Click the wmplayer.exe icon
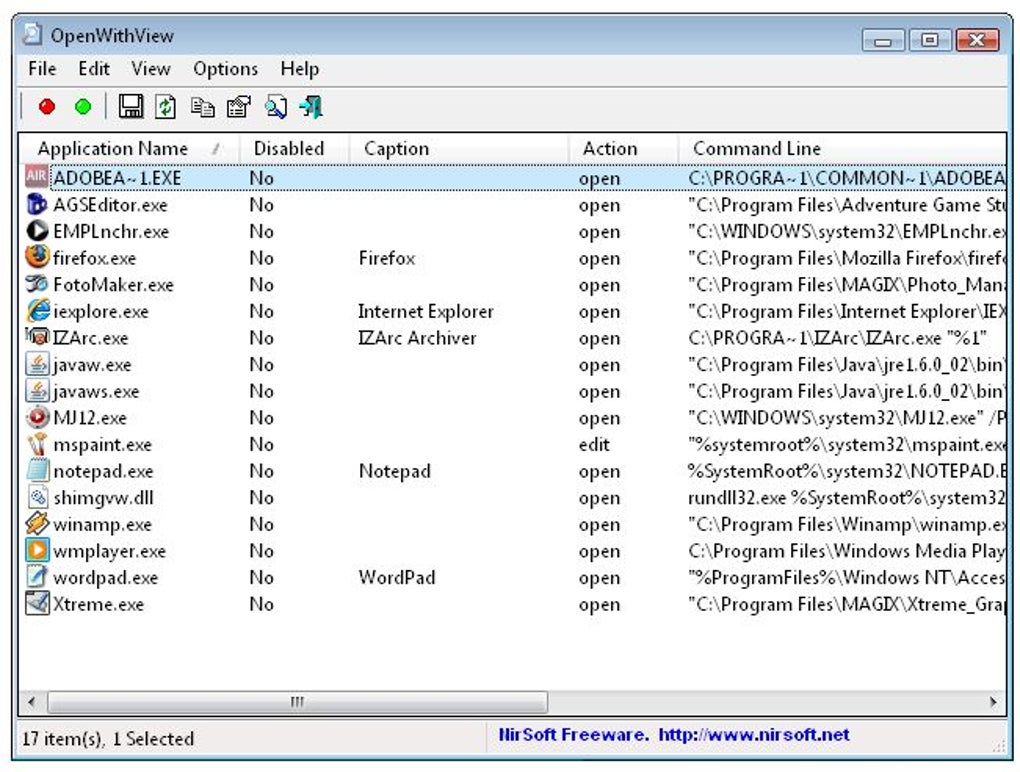Viewport: 1020px width, 772px height. click(37, 550)
